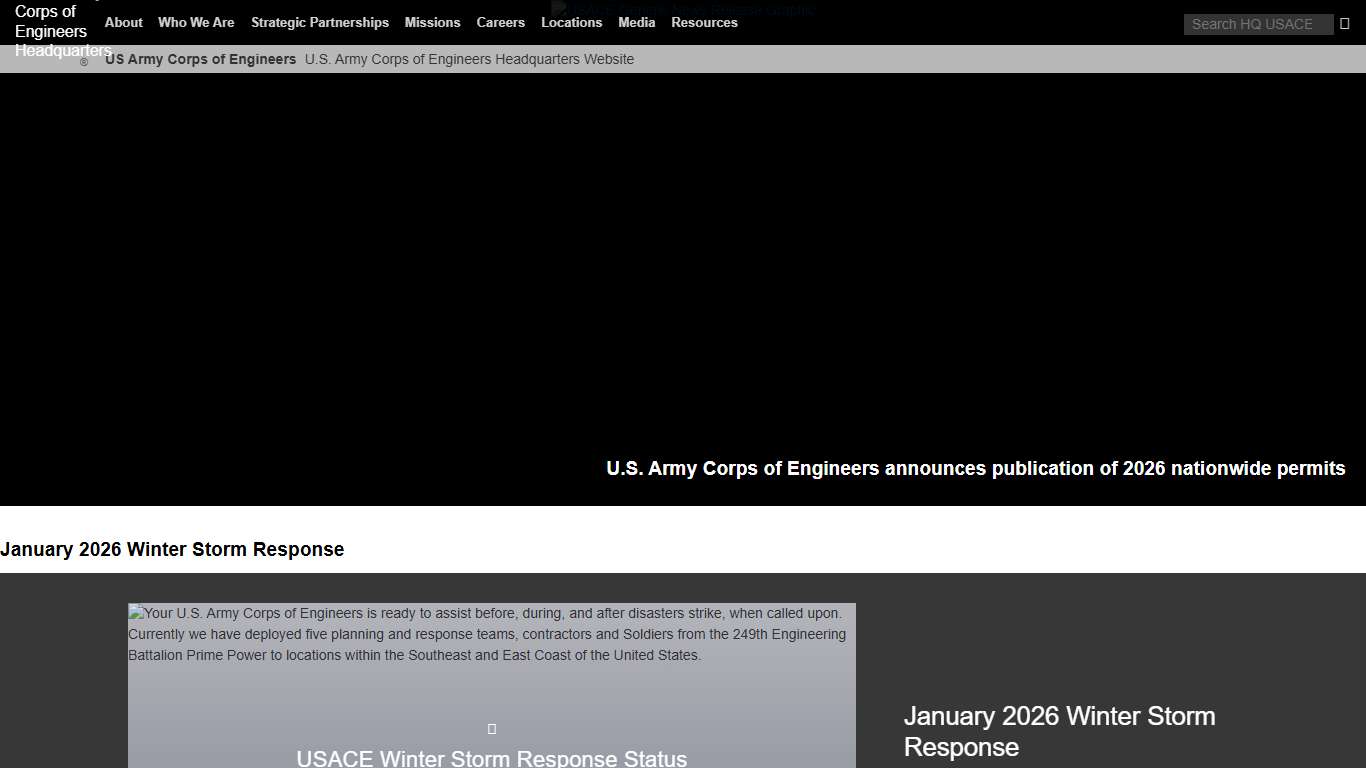Open the Locations menu
Viewport: 1366px width, 768px height.
[571, 22]
